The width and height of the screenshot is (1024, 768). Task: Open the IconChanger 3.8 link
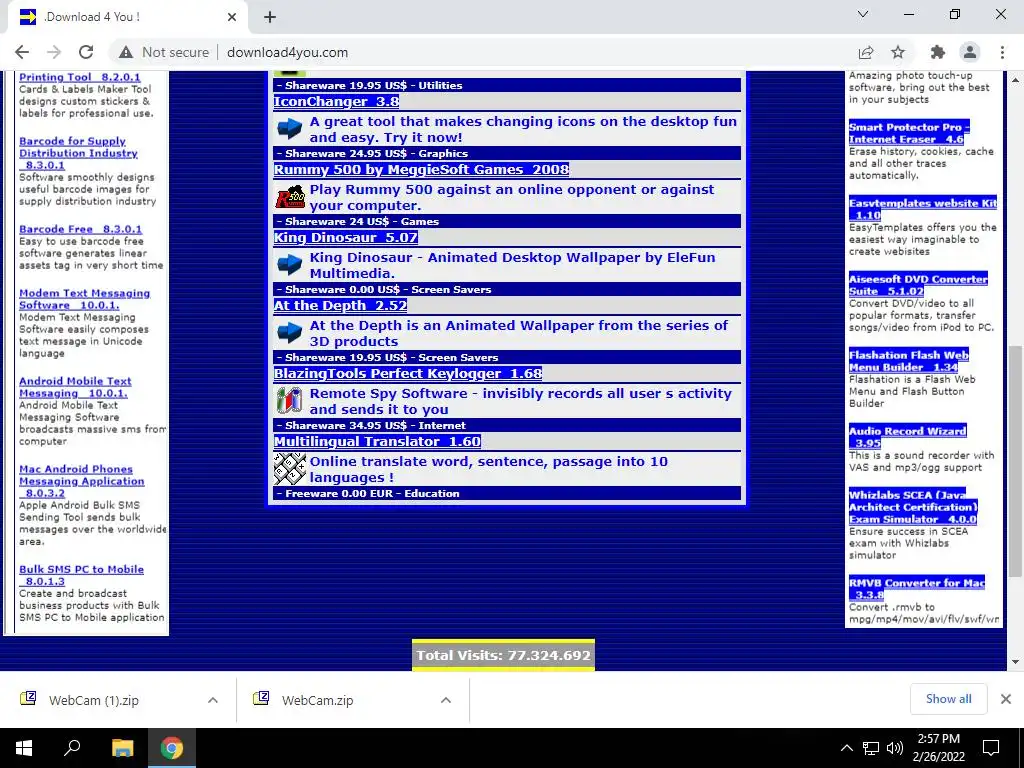click(x=336, y=101)
